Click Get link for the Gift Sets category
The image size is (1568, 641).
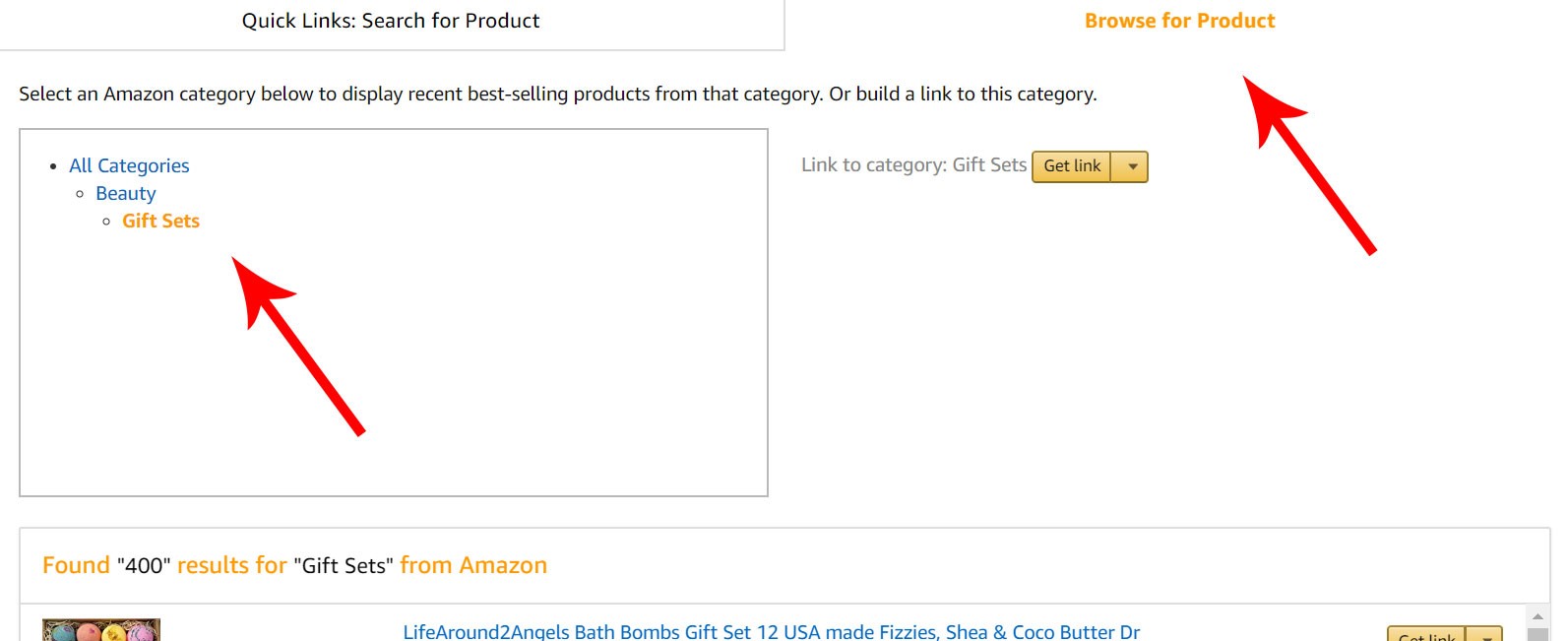tap(1072, 166)
